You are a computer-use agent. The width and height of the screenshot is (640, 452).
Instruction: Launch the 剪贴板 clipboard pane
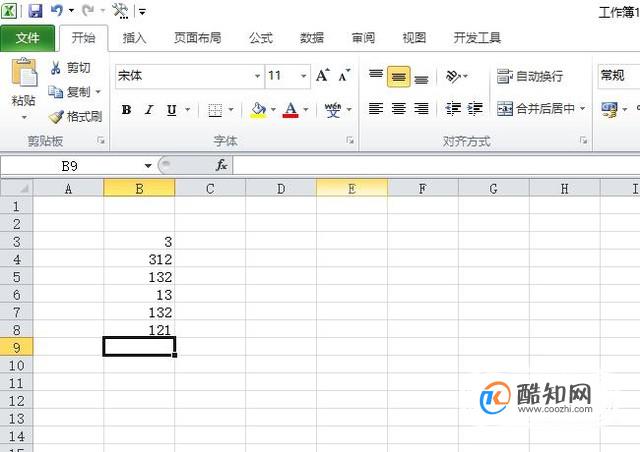point(100,140)
